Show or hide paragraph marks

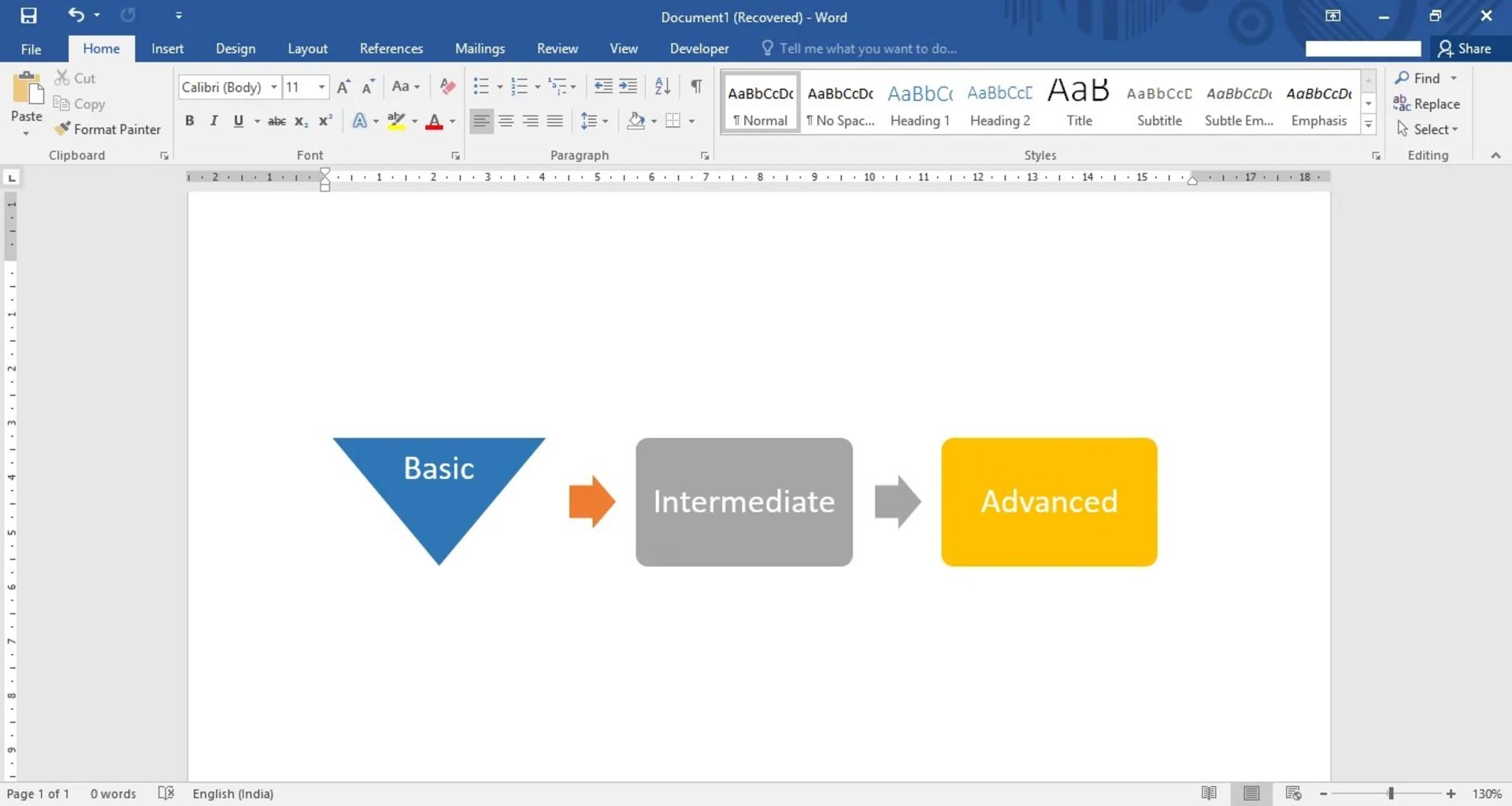click(696, 87)
